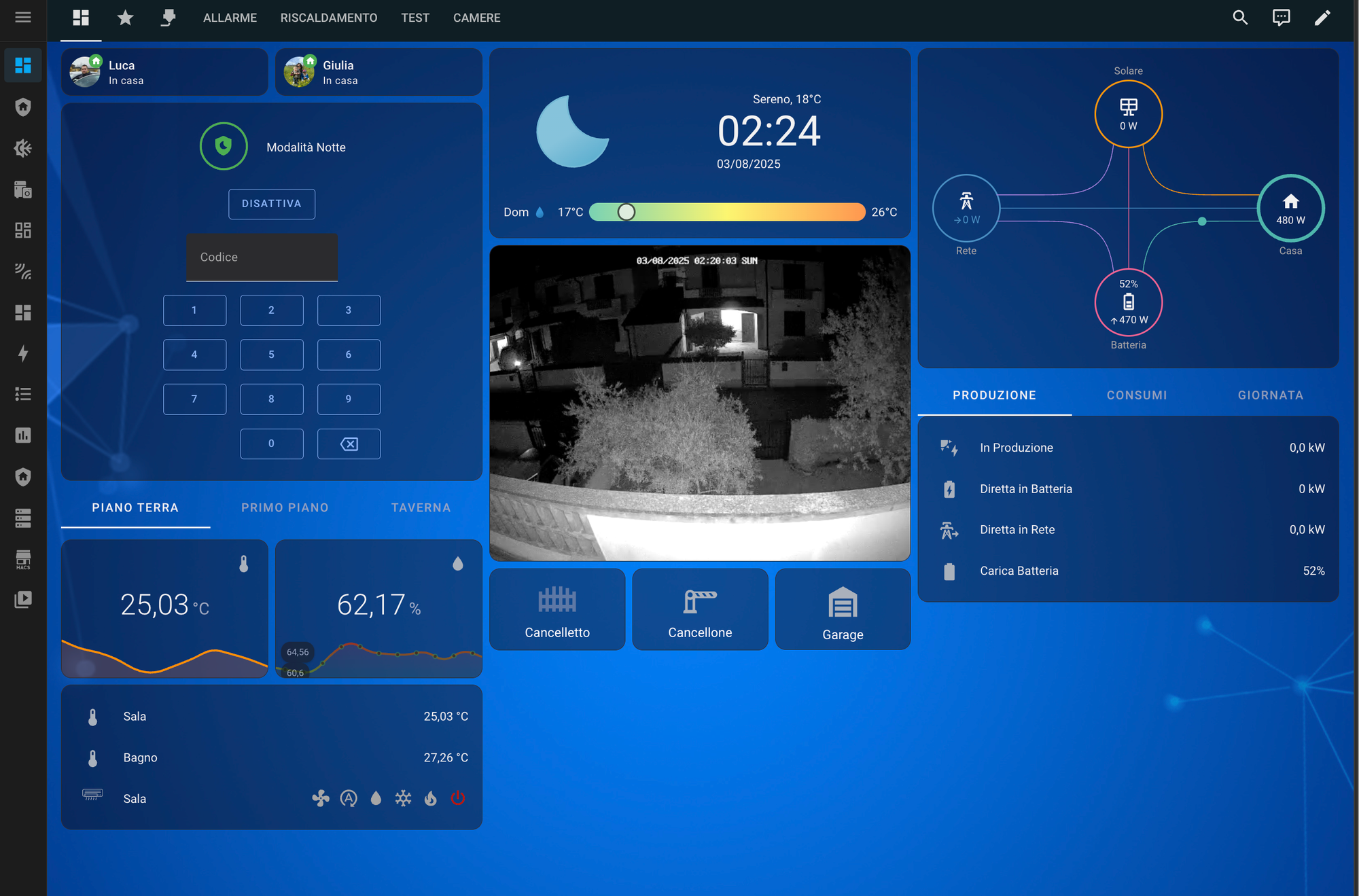Click the marker on the temperature range bar

click(x=626, y=212)
